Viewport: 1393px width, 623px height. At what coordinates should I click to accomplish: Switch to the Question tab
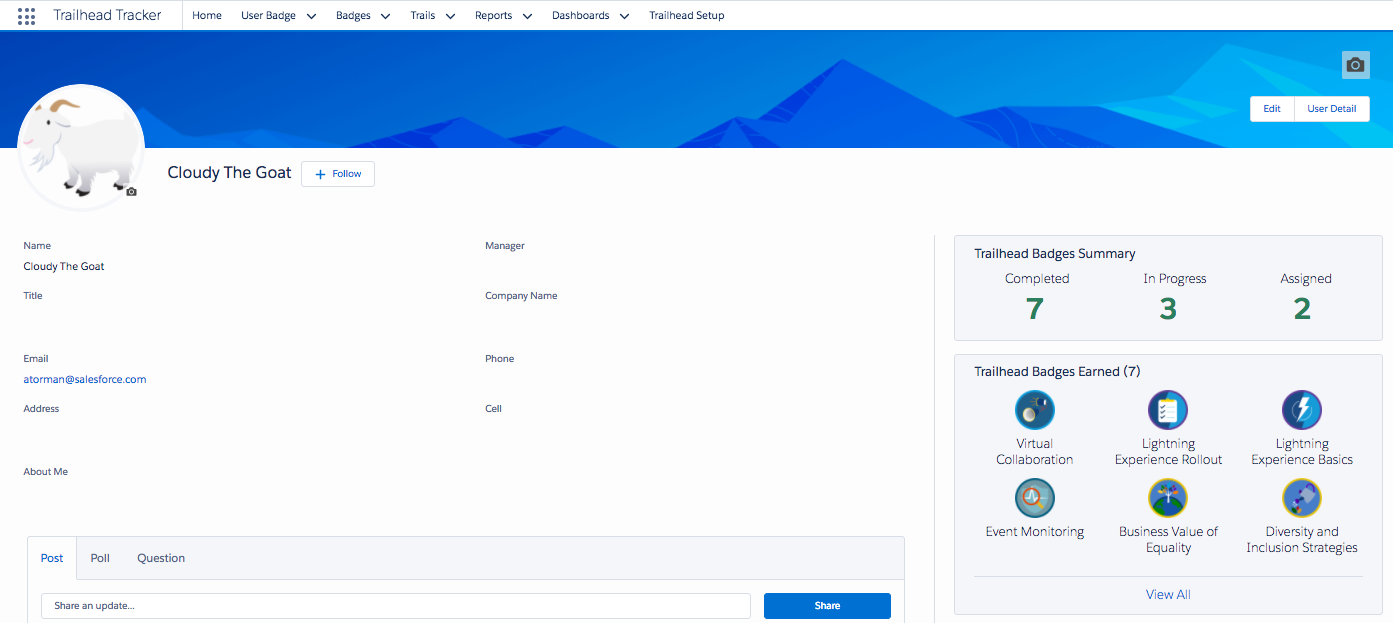161,558
